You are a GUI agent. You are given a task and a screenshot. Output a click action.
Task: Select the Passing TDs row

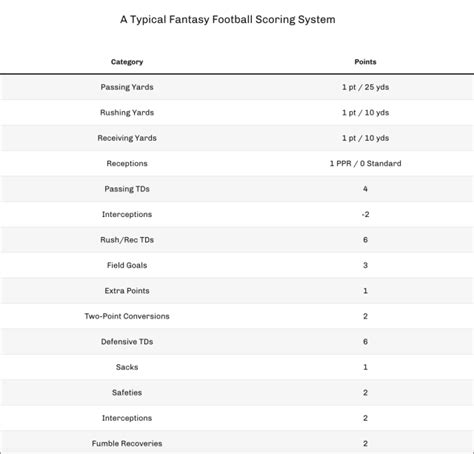tap(237, 189)
